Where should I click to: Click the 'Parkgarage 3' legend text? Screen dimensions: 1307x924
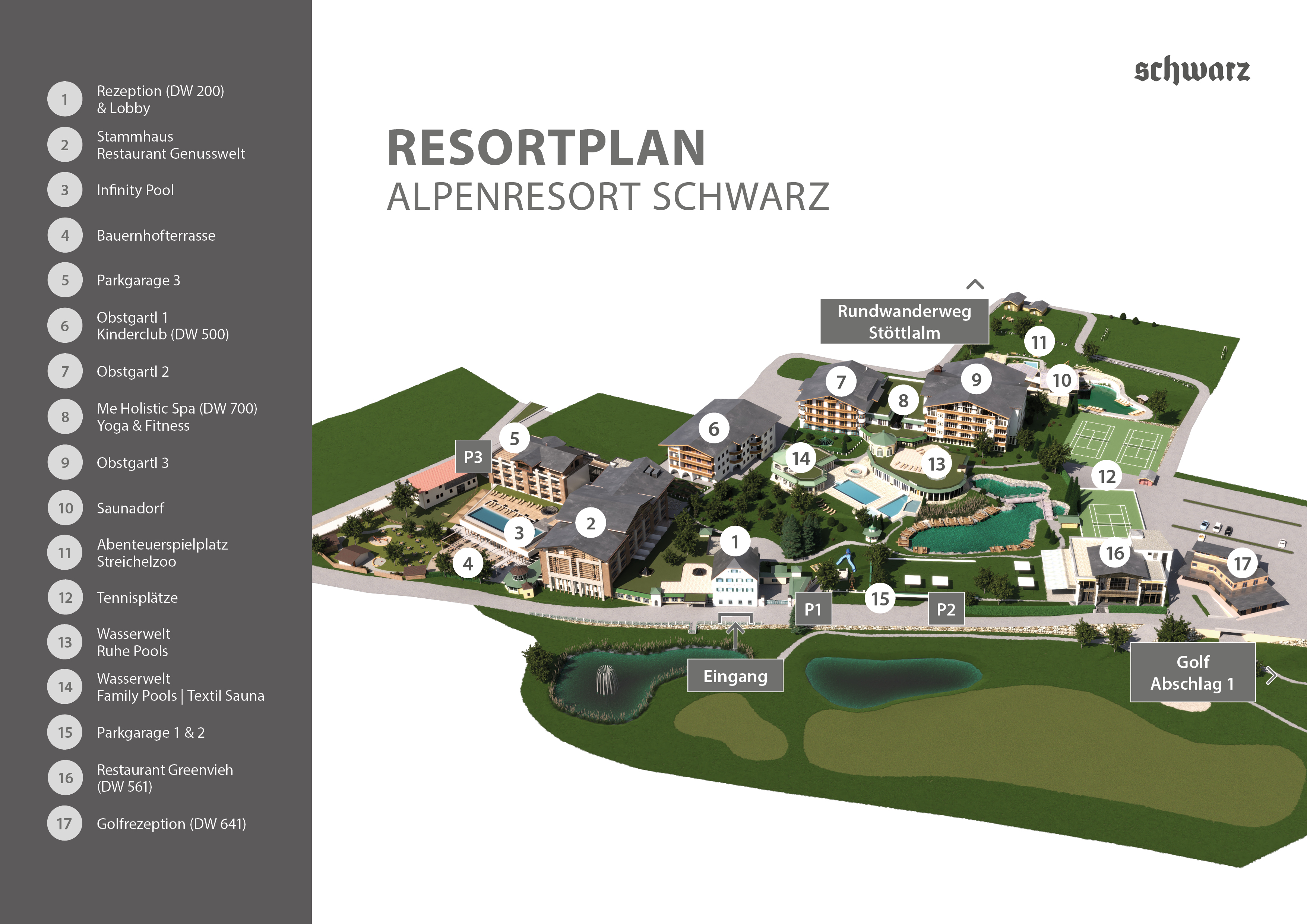point(138,281)
